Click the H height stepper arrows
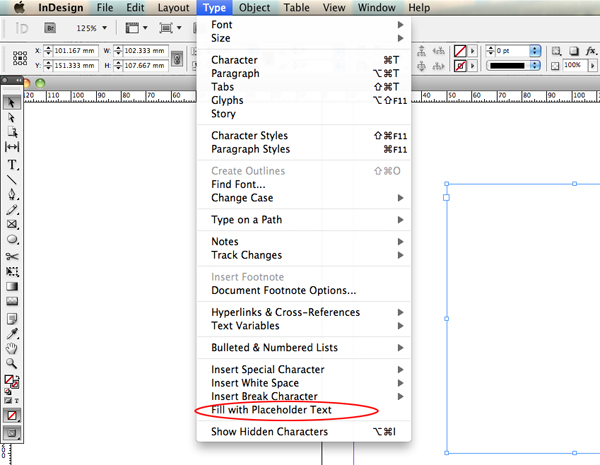The width and height of the screenshot is (600, 465). (118, 66)
